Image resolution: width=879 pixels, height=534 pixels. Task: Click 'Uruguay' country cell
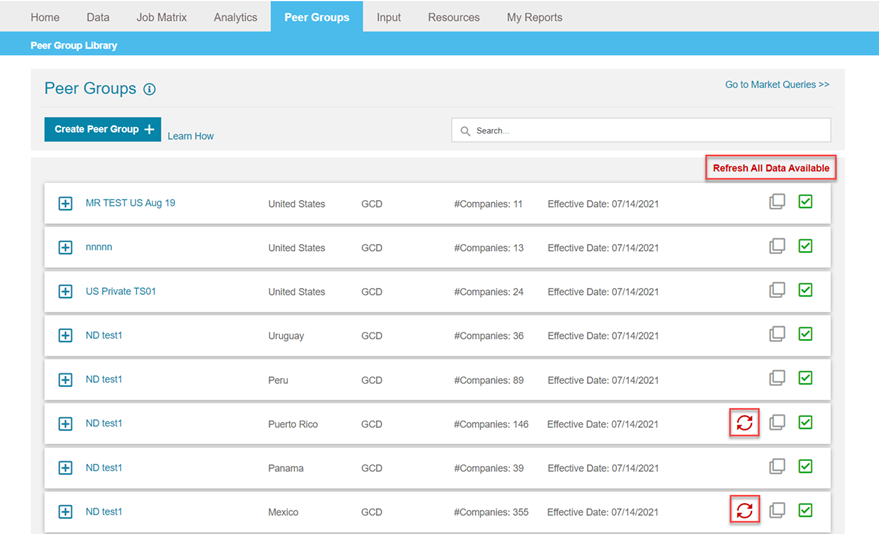point(286,336)
